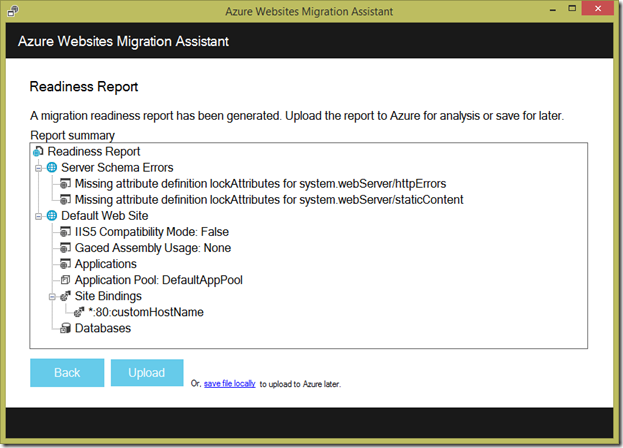Click the icon beside IIS5 Compatibility Mode

point(66,231)
